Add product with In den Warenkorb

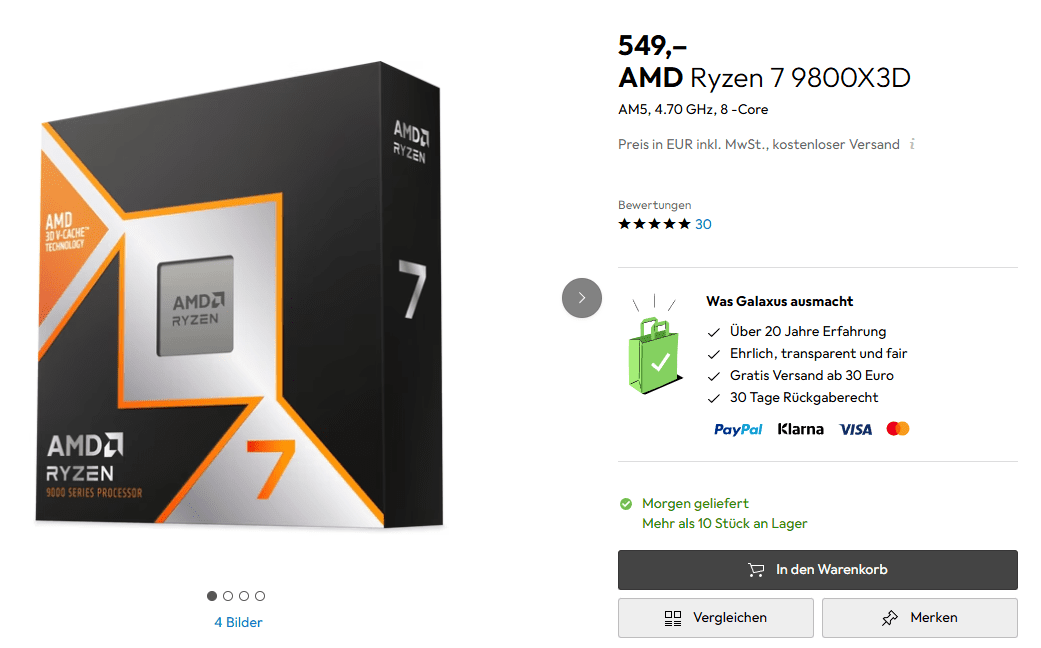point(817,570)
